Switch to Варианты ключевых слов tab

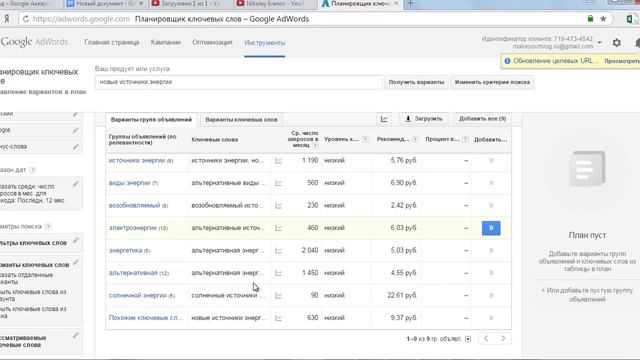point(241,120)
